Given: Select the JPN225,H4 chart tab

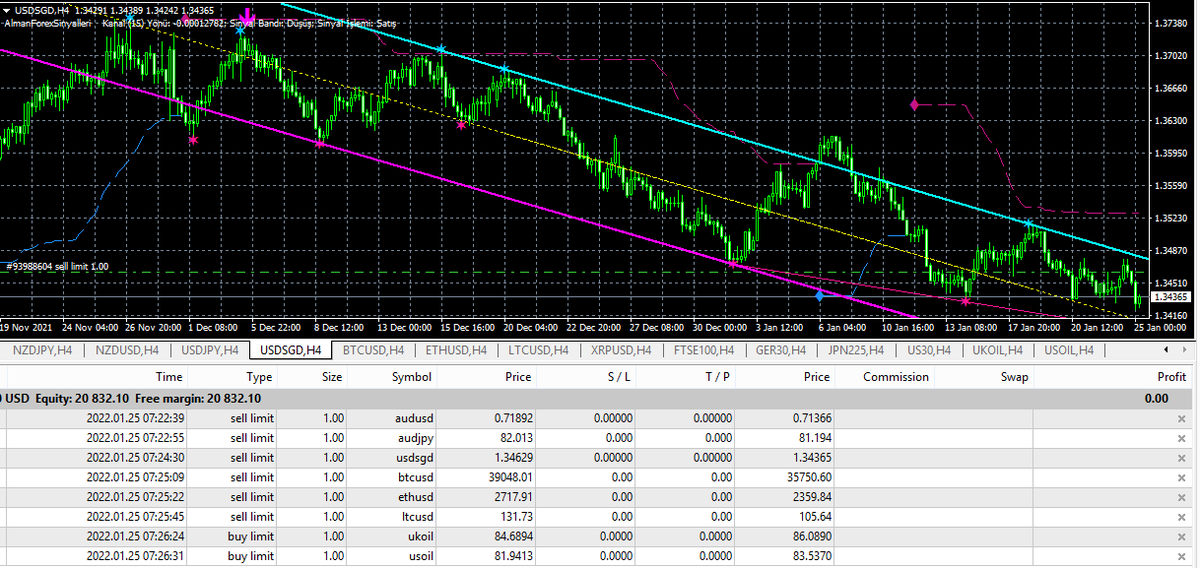Looking at the screenshot, I should coord(858,350).
